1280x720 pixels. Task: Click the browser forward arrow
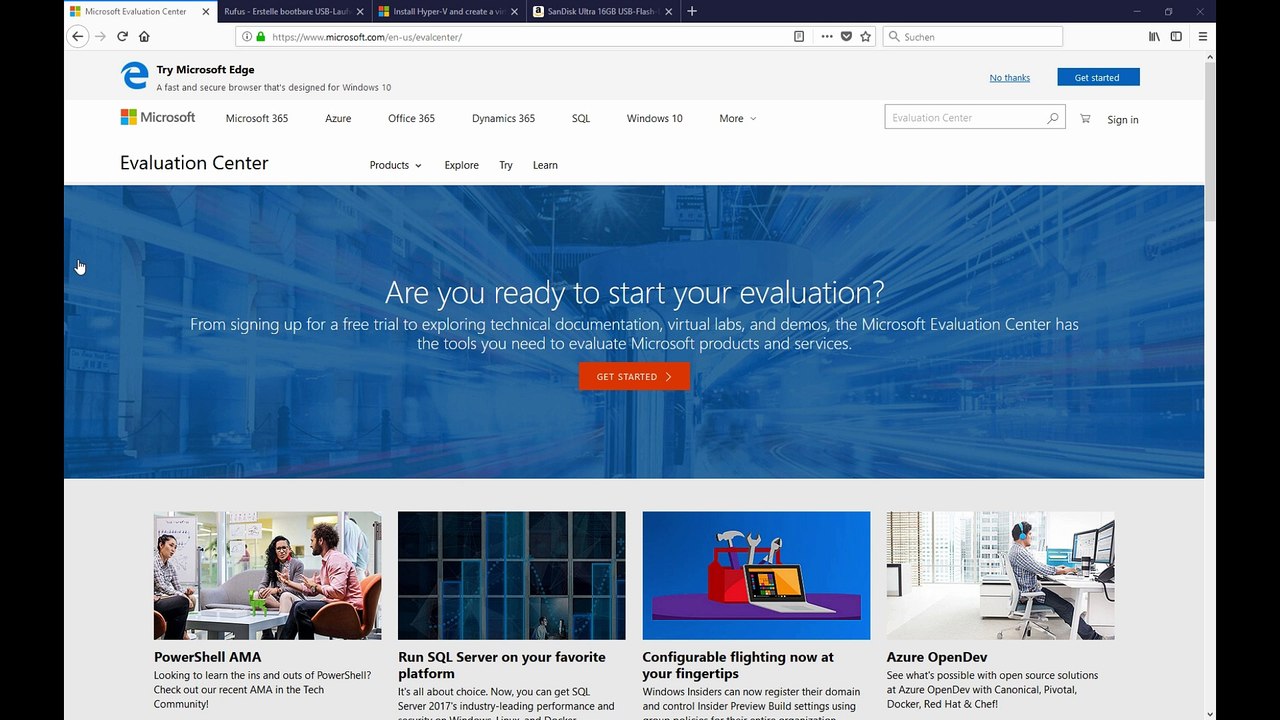(100, 36)
